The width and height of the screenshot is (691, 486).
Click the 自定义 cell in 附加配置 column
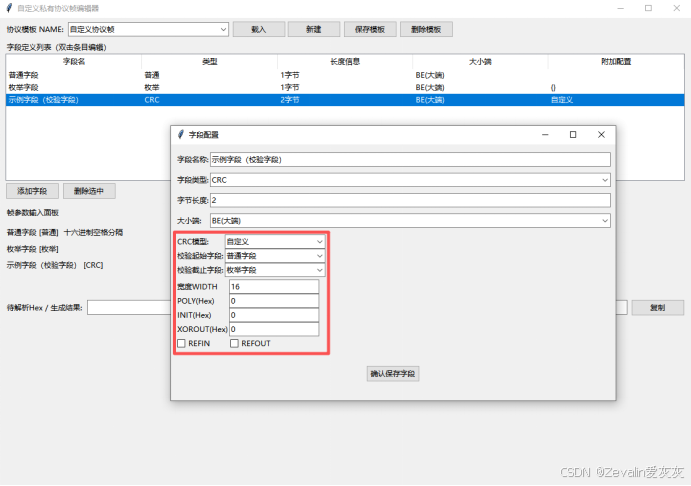point(562,100)
